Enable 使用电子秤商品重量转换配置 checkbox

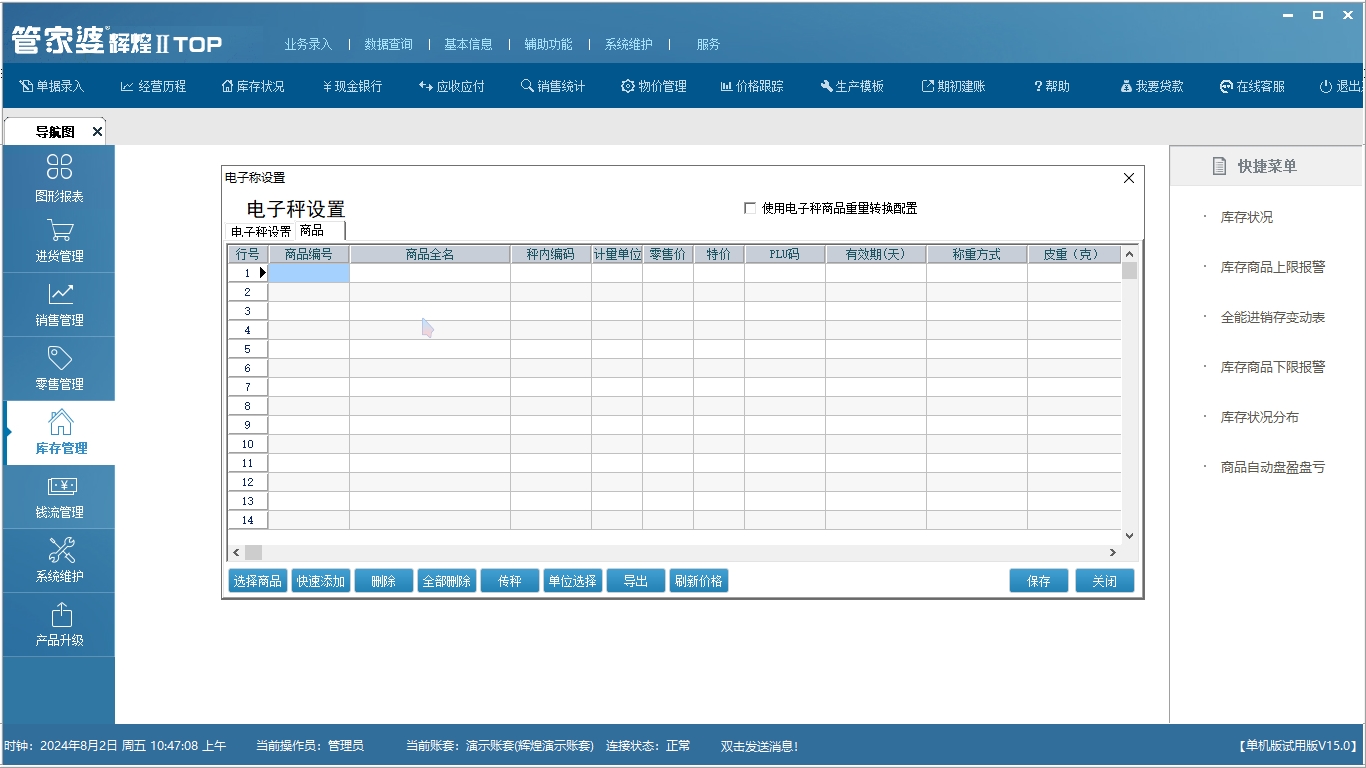(750, 208)
